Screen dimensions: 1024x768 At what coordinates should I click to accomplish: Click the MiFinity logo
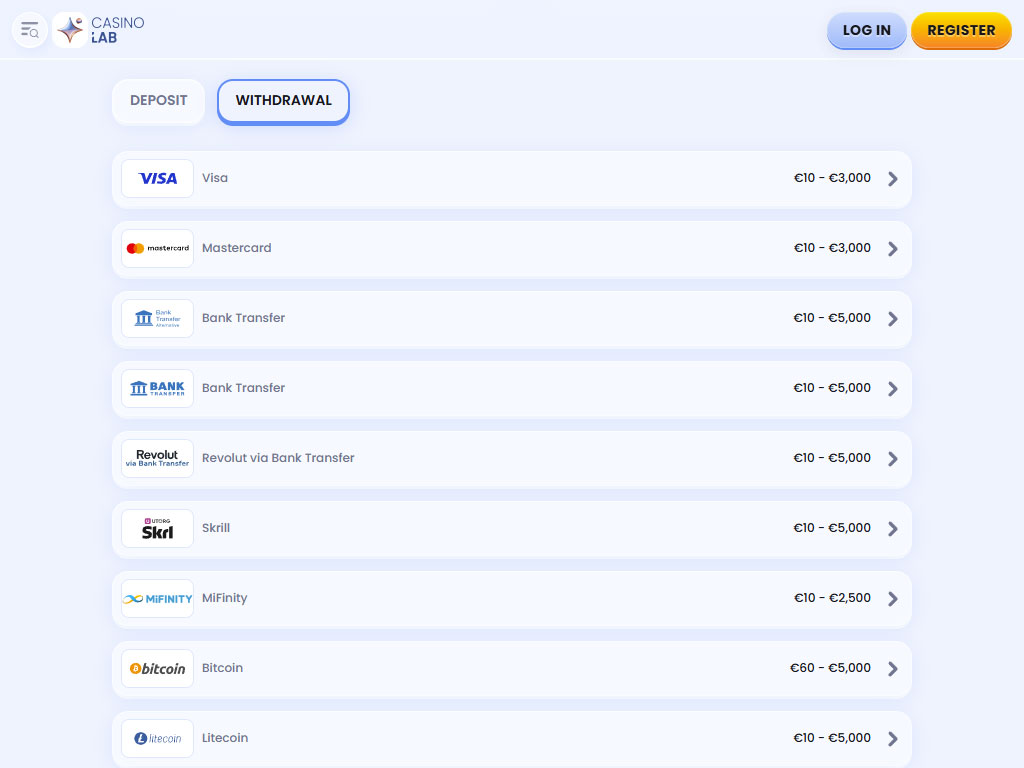[x=157, y=598]
